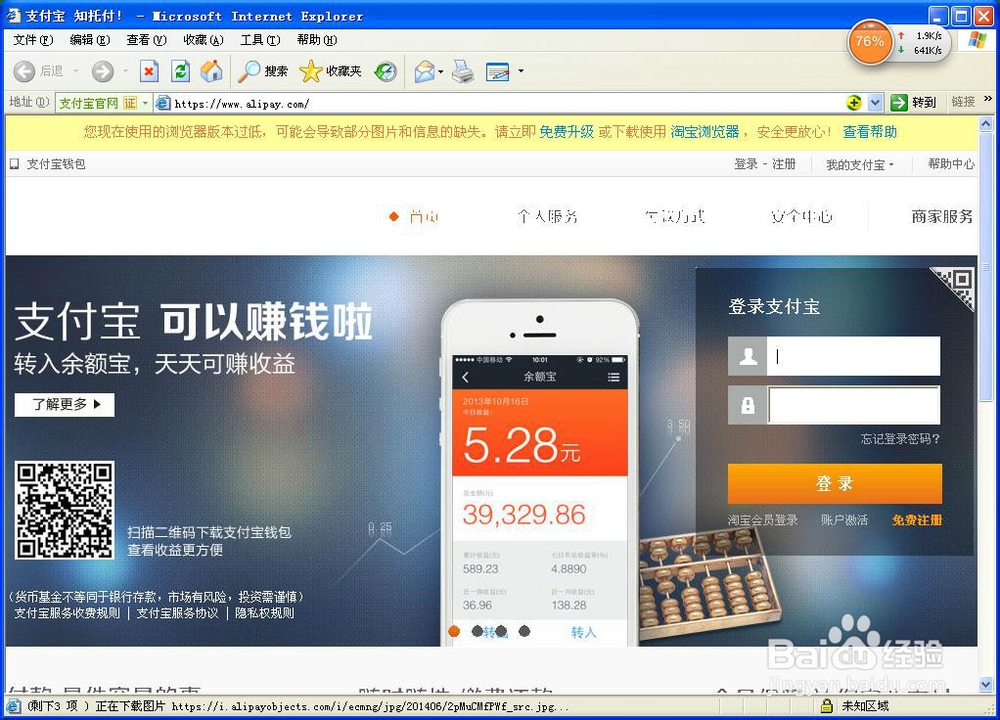Expand the toolbar chevron next to 链接
Image resolution: width=1000 pixels, height=720 pixels.
point(988,99)
